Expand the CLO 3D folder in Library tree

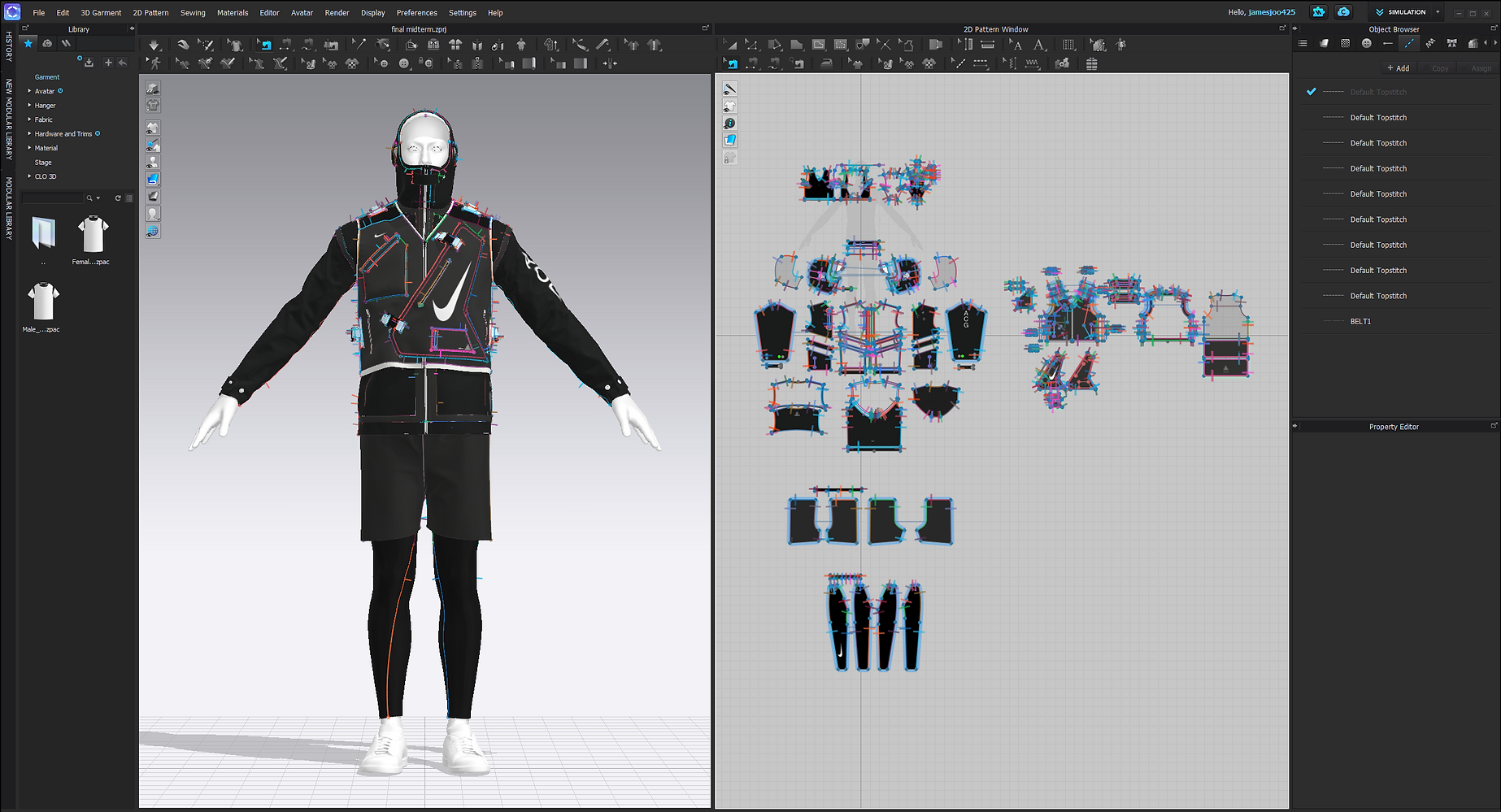tap(29, 176)
